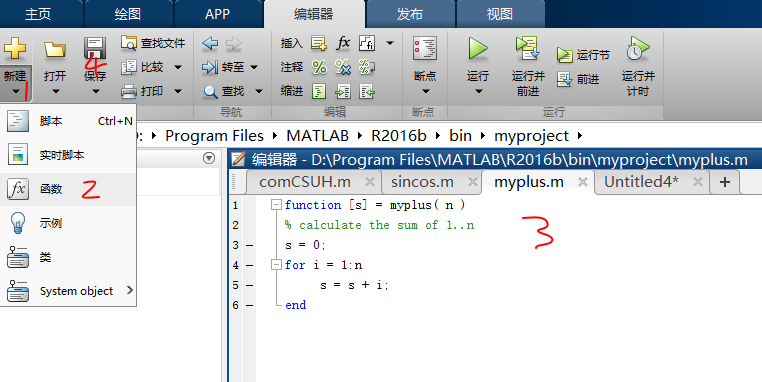Click the smart indent icon
762x382 pixels.
319,91
